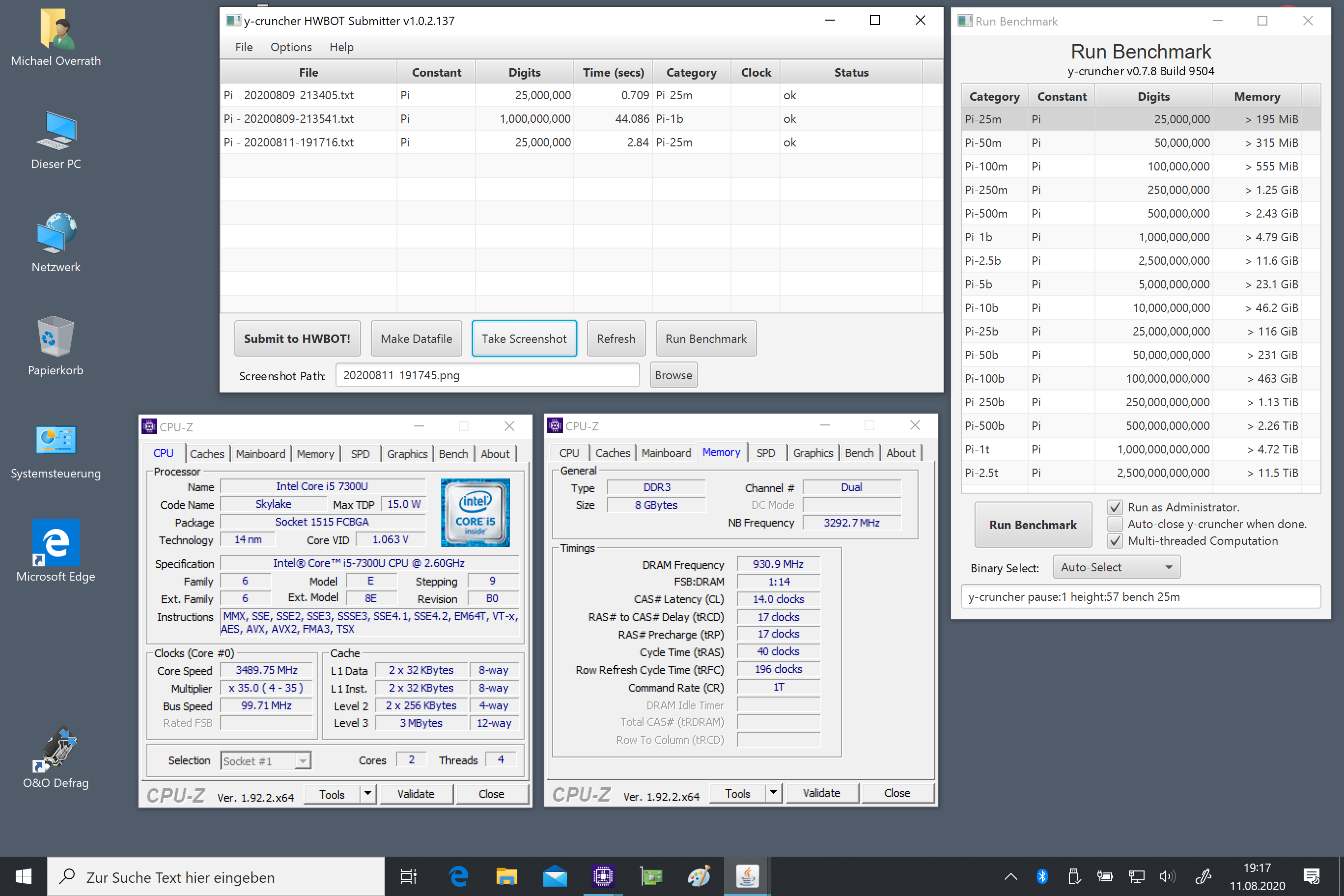1344x896 pixels.
Task: Open the Microsoft Edge desktop shortcut
Action: [56, 543]
